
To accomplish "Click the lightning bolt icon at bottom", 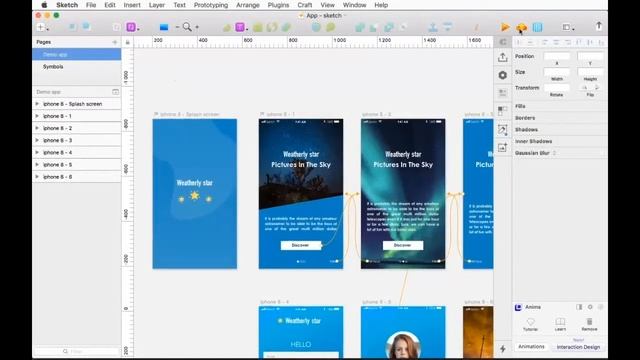I will (x=503, y=349).
